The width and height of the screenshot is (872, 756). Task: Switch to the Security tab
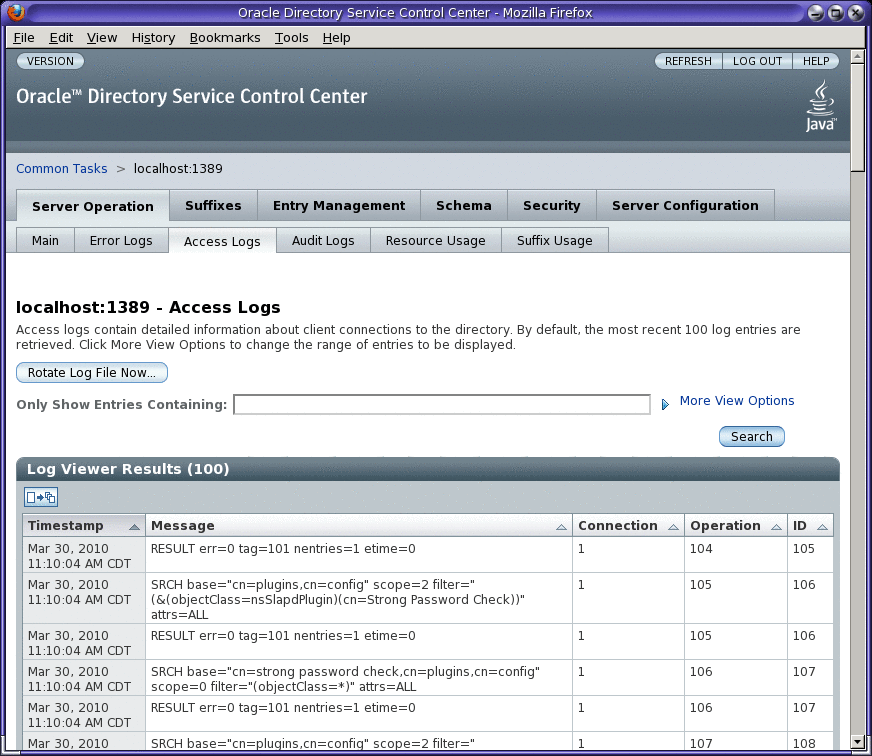[x=552, y=205]
